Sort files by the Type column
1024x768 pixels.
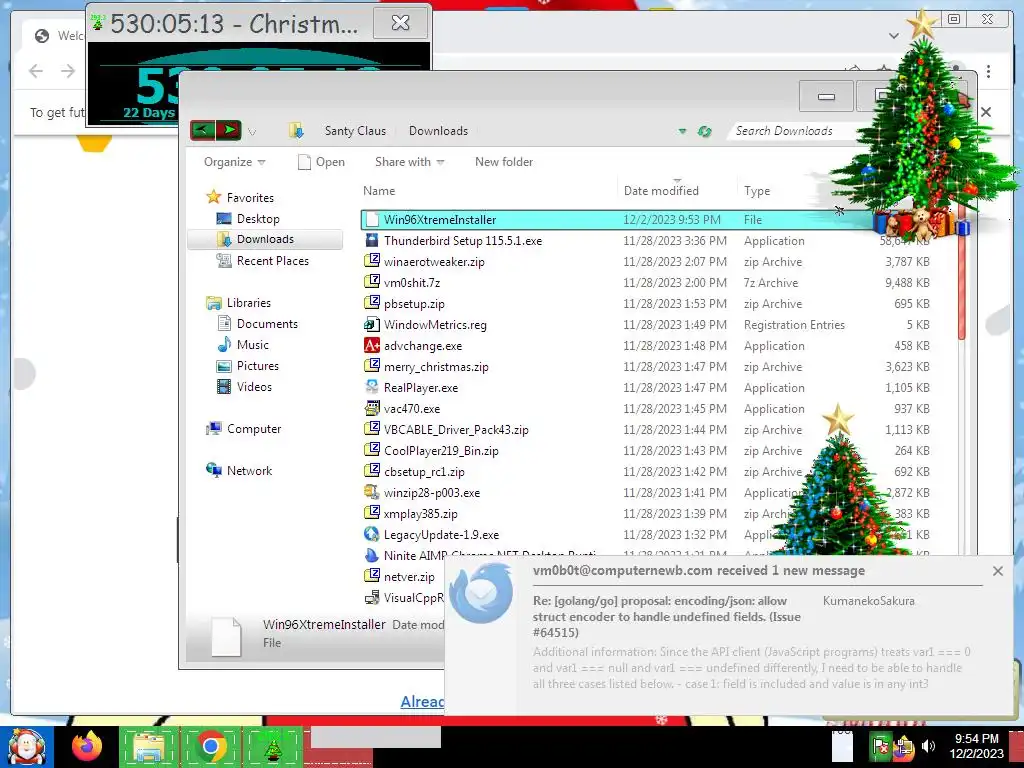point(757,191)
